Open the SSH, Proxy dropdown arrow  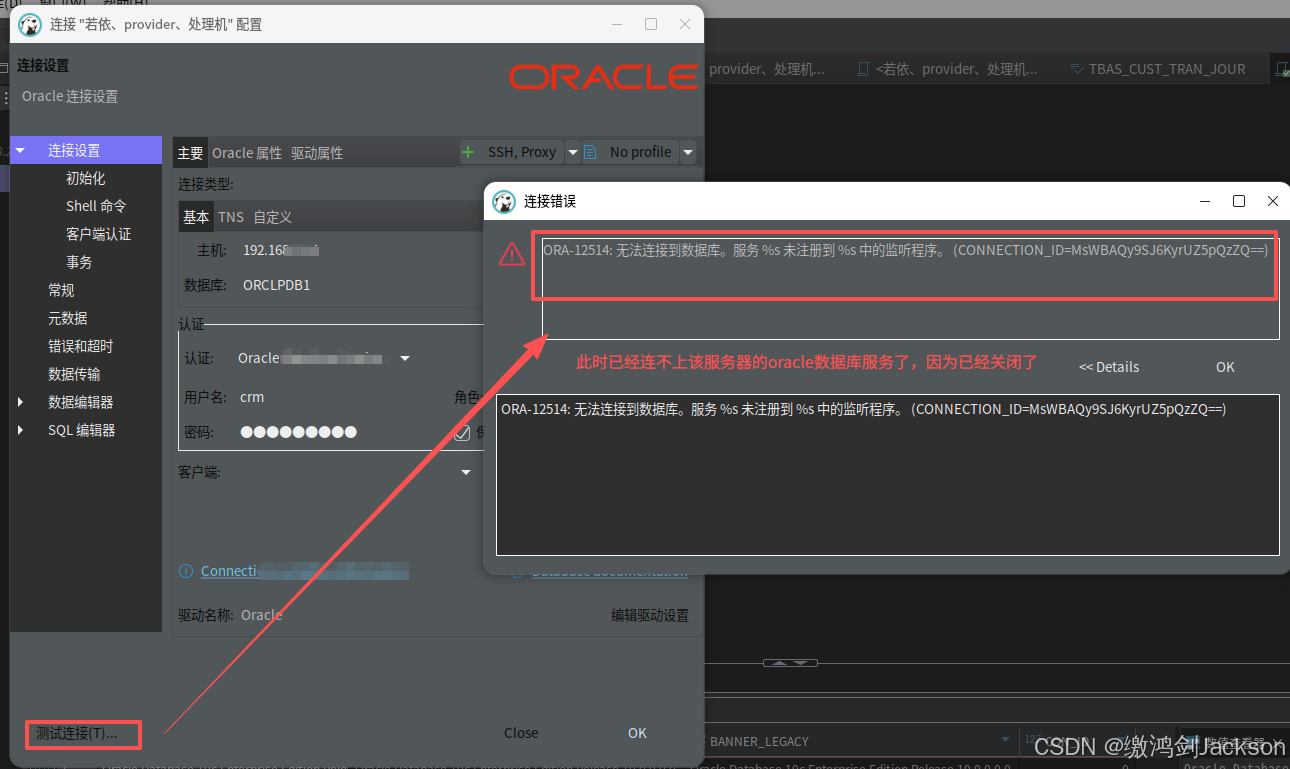[573, 152]
